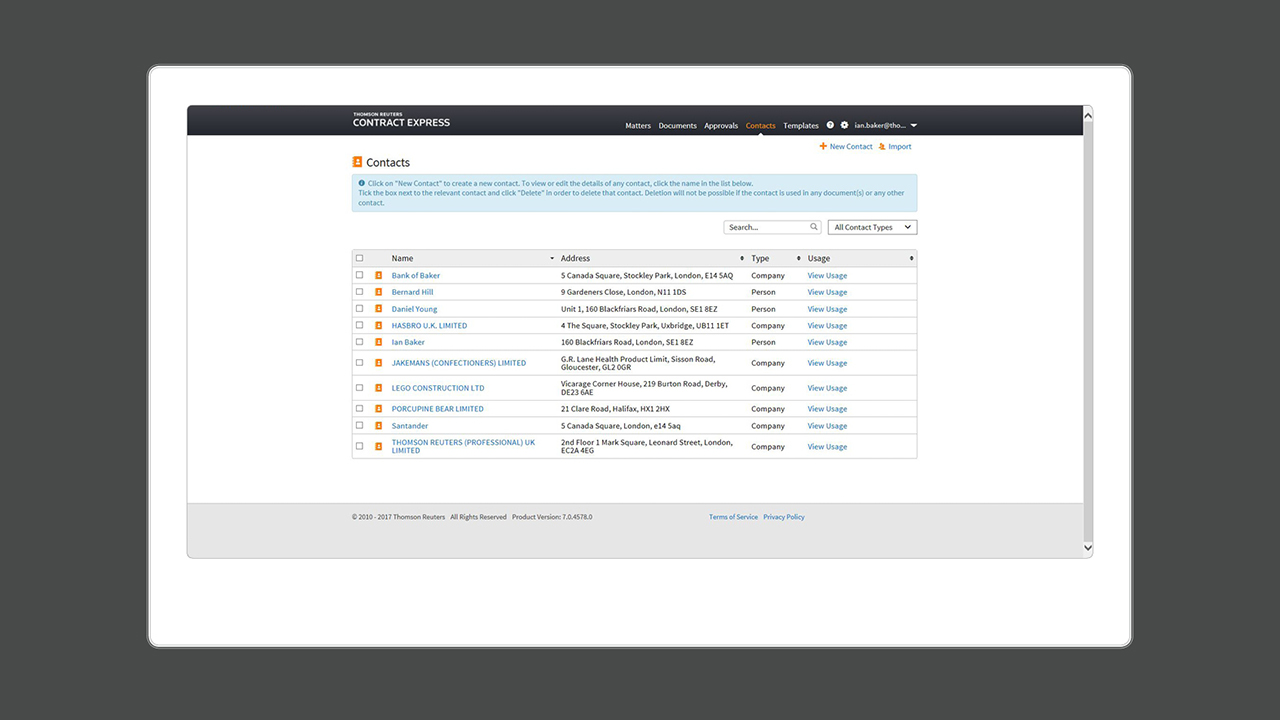Open the HASBRO U.K. LIMITED contact
This screenshot has width=1280, height=720.
pyautogui.click(x=429, y=325)
